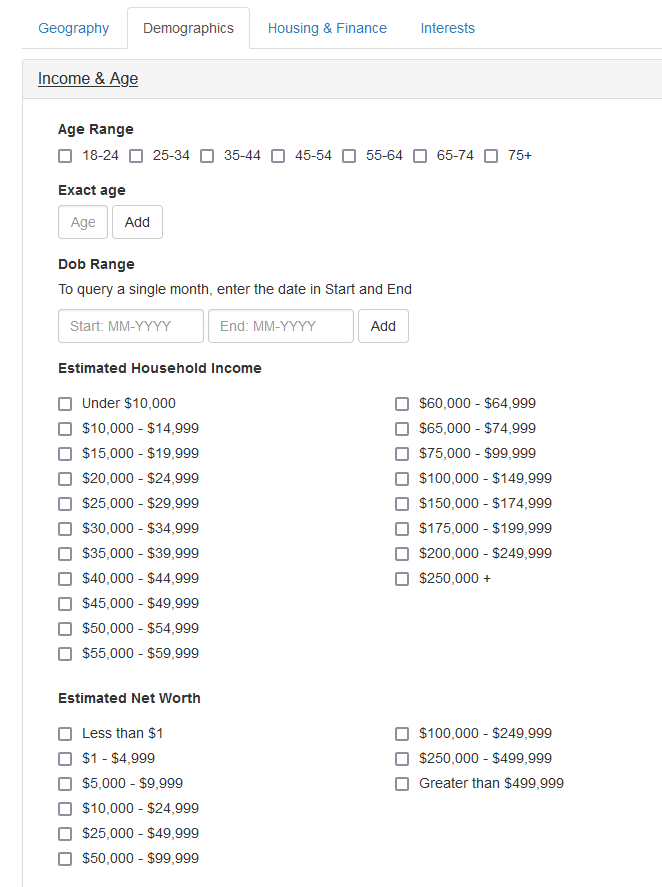Check $50,000 - $54,999 income option
The width and height of the screenshot is (662, 887).
click(x=65, y=629)
